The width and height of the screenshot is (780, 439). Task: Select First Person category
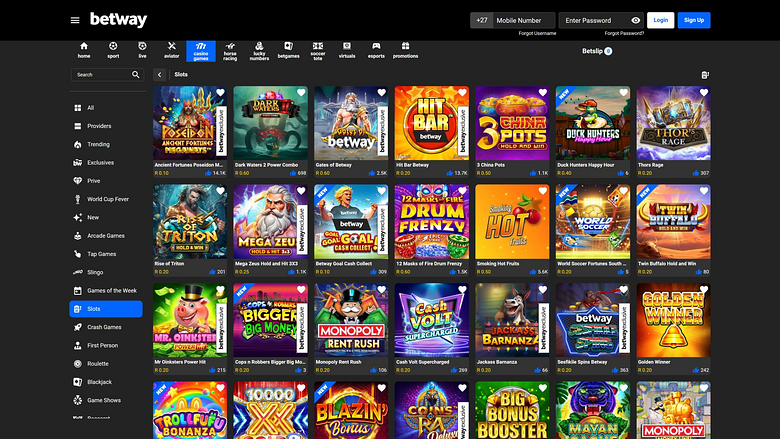(106, 346)
